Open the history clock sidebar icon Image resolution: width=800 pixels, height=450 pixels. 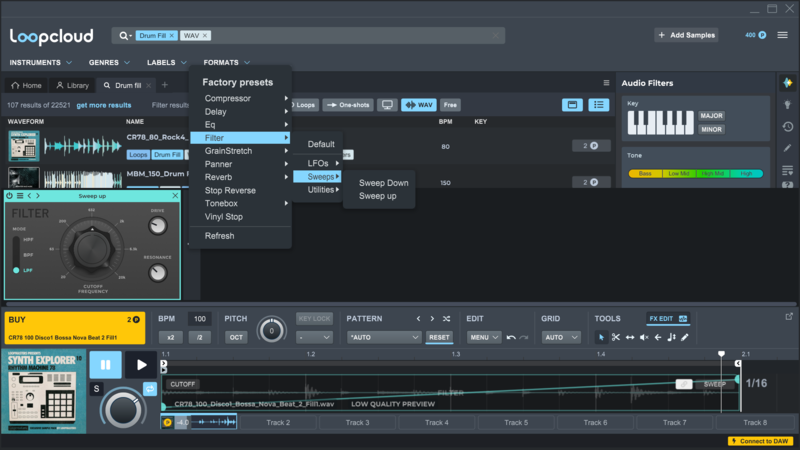point(788,127)
